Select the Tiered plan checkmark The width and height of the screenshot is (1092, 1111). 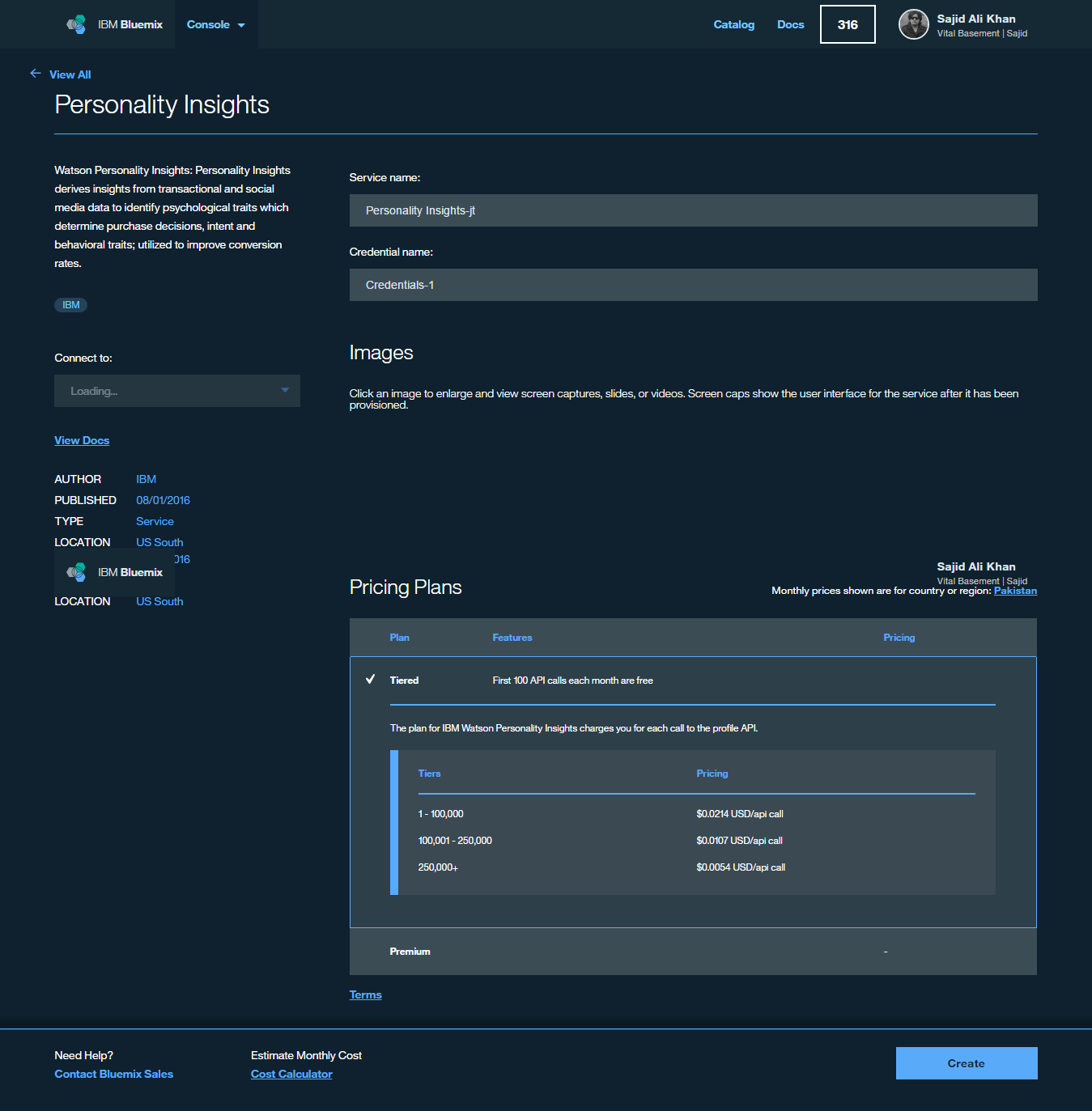371,679
